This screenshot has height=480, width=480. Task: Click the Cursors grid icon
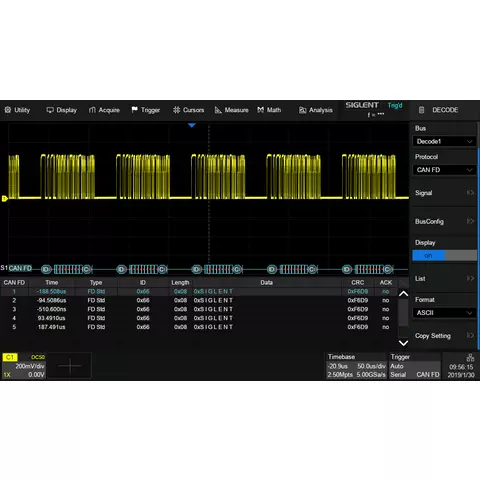pos(176,110)
